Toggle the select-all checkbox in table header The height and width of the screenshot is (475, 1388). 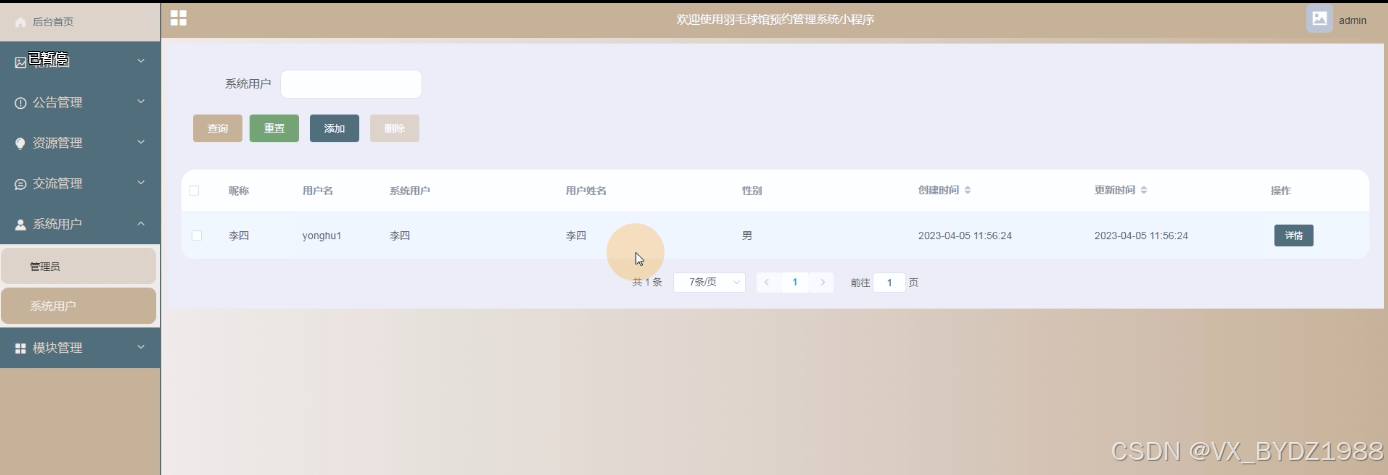pos(195,190)
